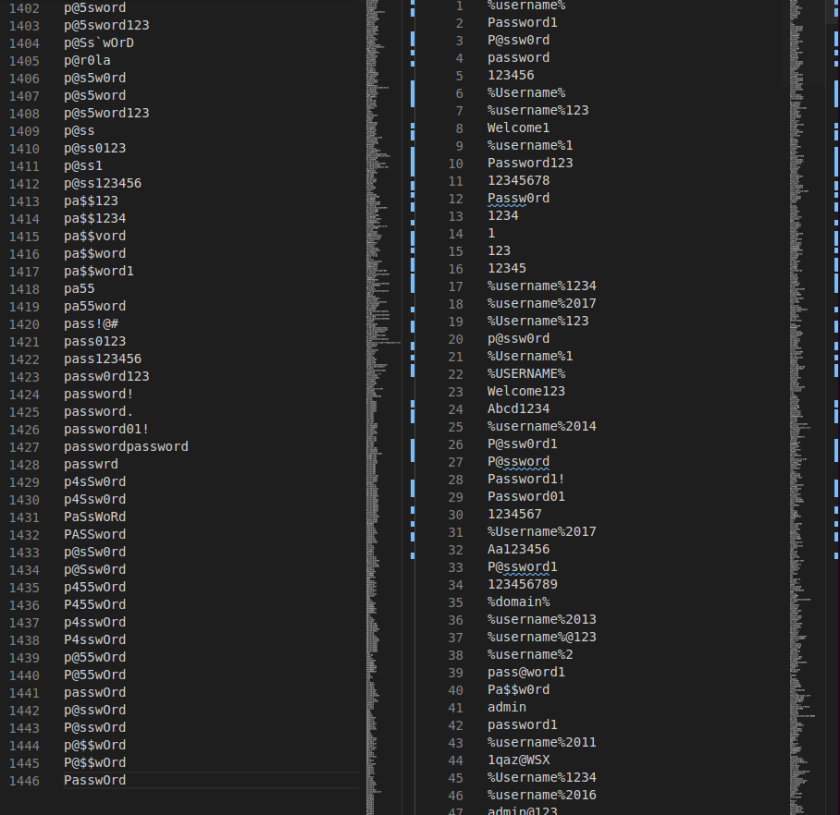Click 'passwordpassword' on line 1427
This screenshot has height=815, width=840.
click(x=126, y=447)
